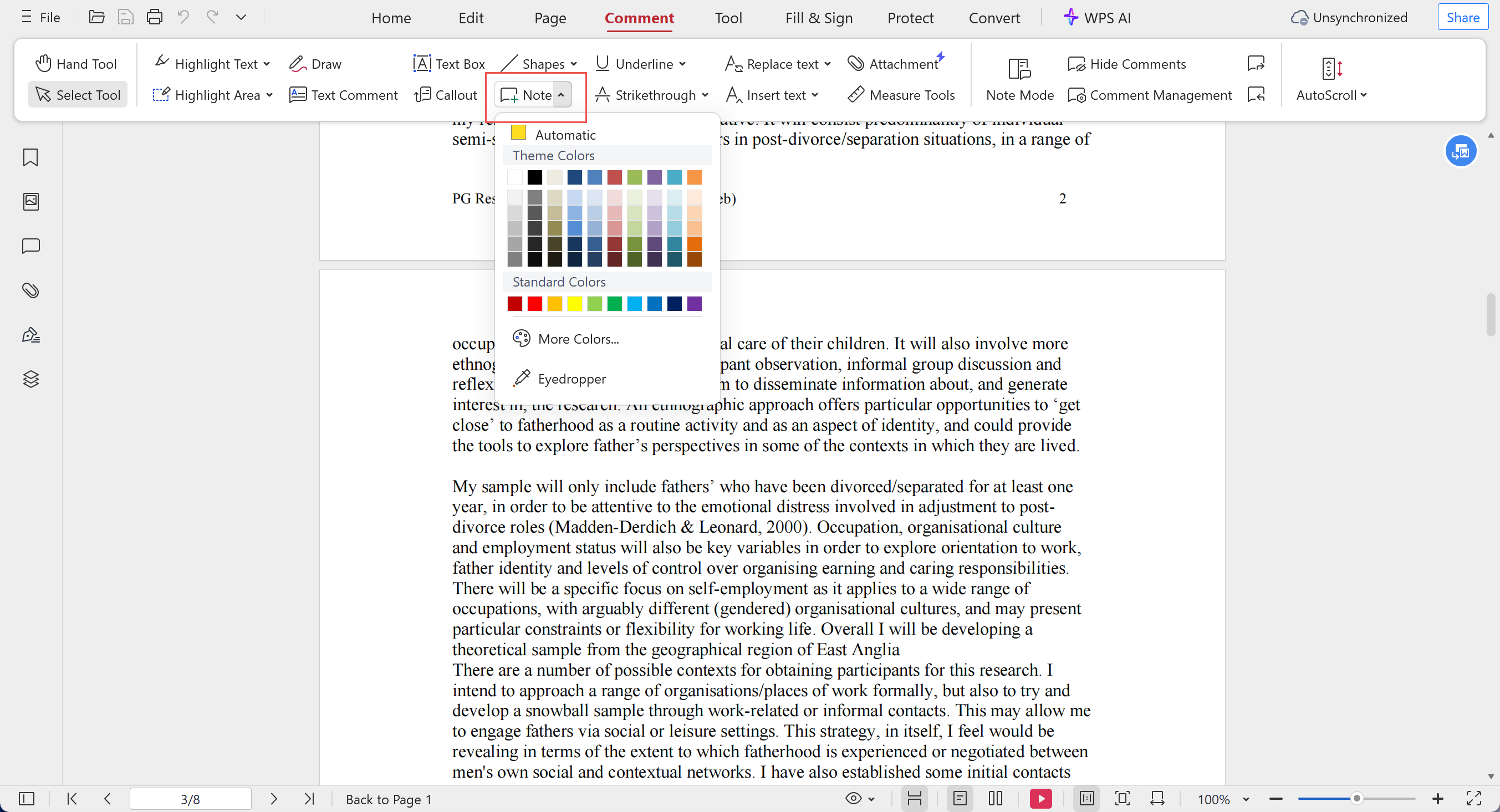Click the Save icon

point(125,17)
